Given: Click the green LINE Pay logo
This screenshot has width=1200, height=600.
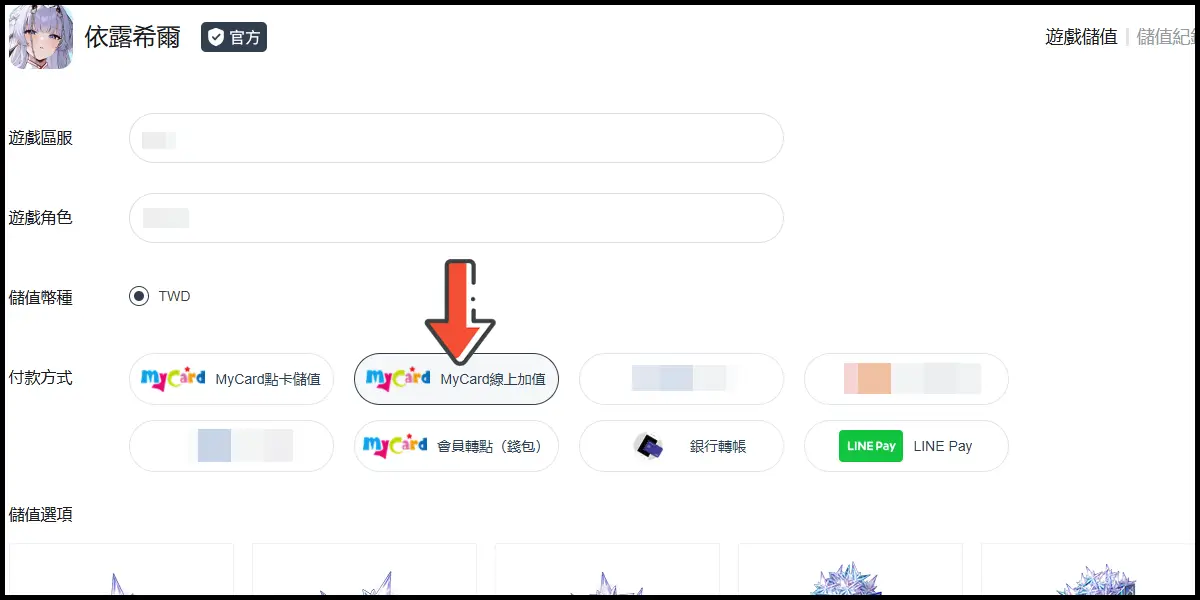Looking at the screenshot, I should [x=870, y=446].
